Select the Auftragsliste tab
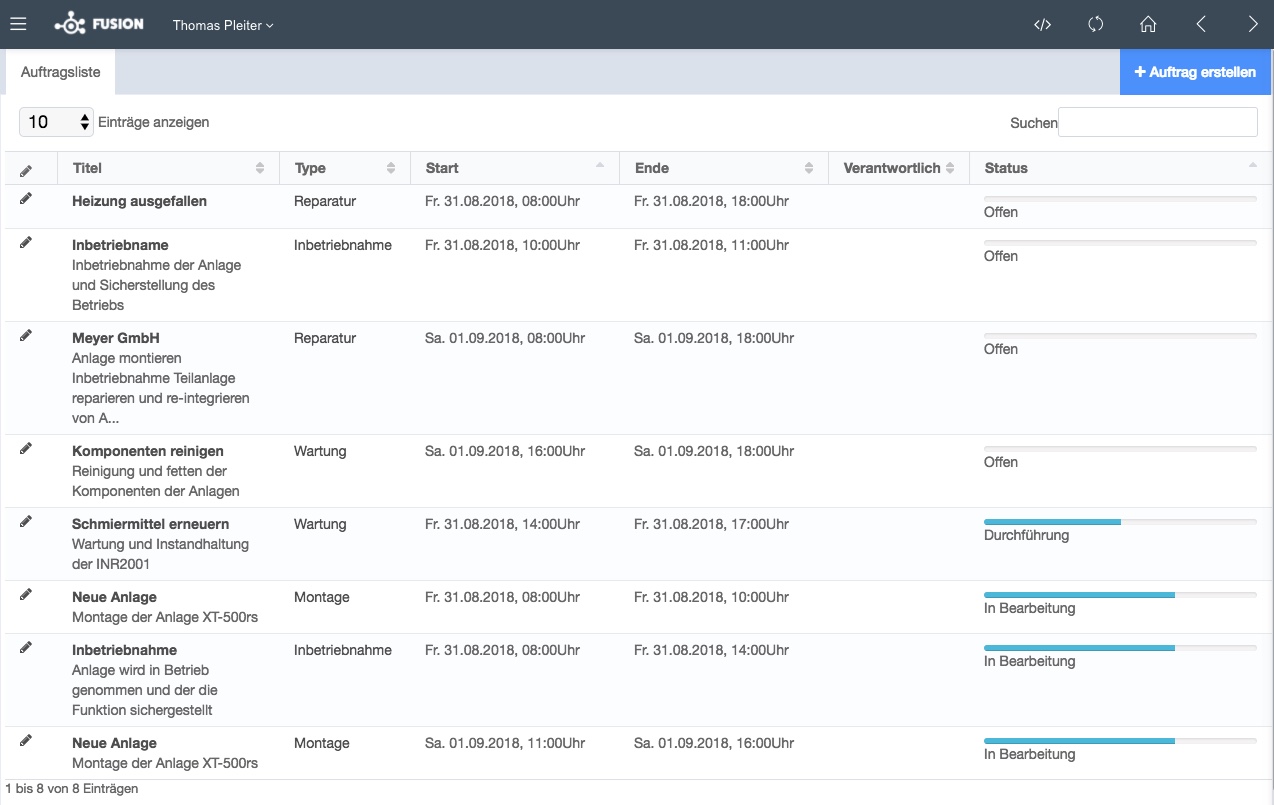This screenshot has height=805, width=1274. (x=61, y=73)
